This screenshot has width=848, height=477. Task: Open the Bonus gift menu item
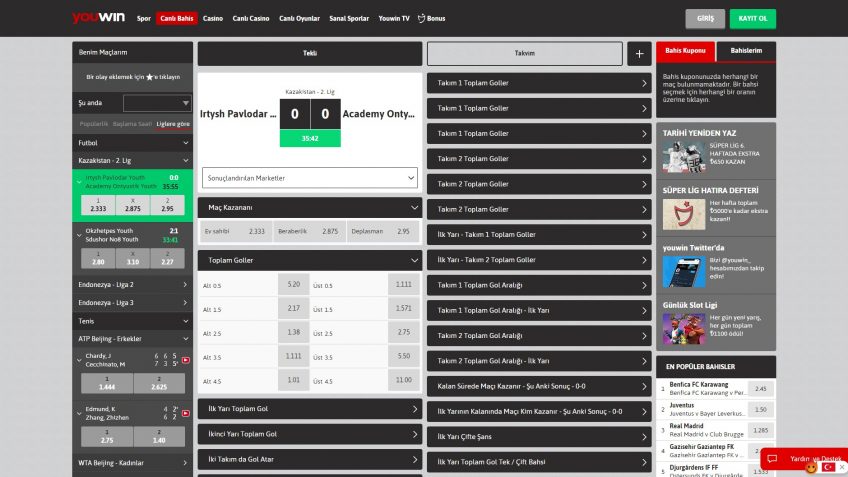pyautogui.click(x=432, y=19)
